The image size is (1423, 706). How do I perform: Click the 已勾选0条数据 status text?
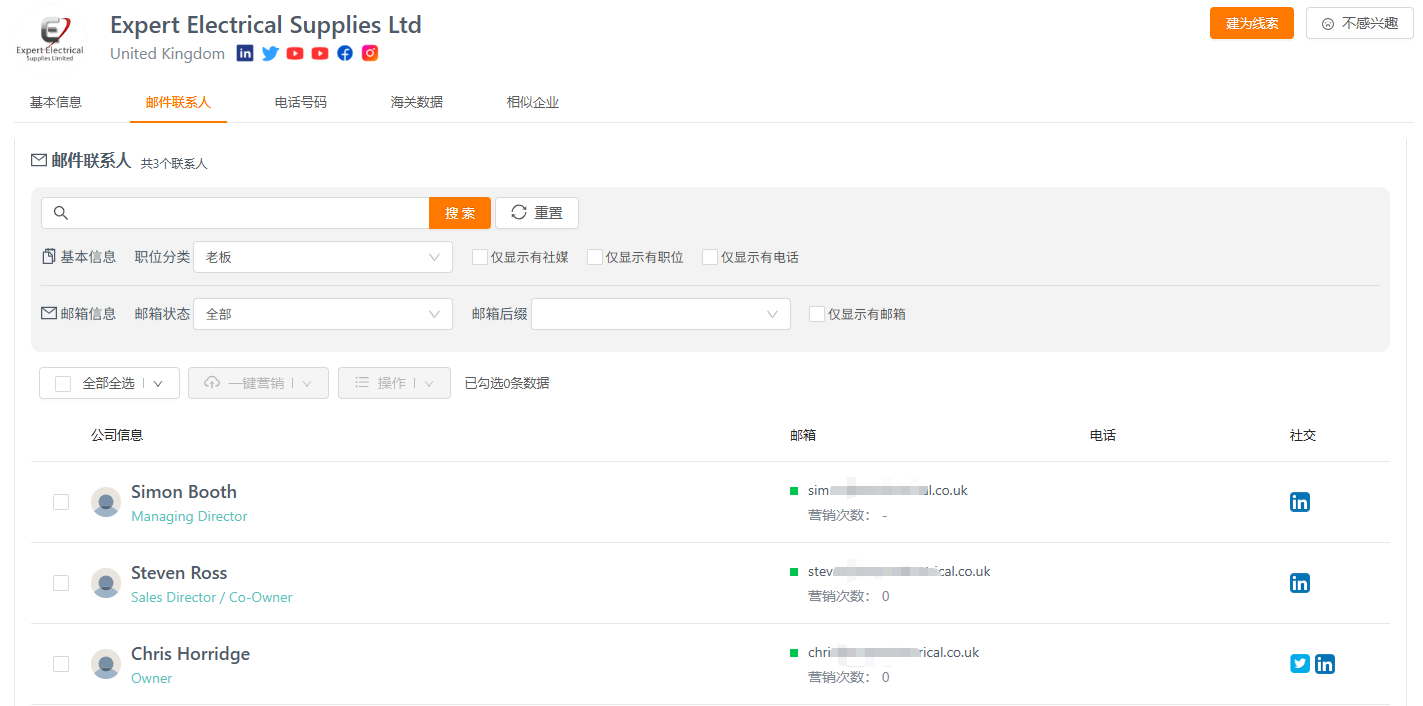pyautogui.click(x=507, y=383)
